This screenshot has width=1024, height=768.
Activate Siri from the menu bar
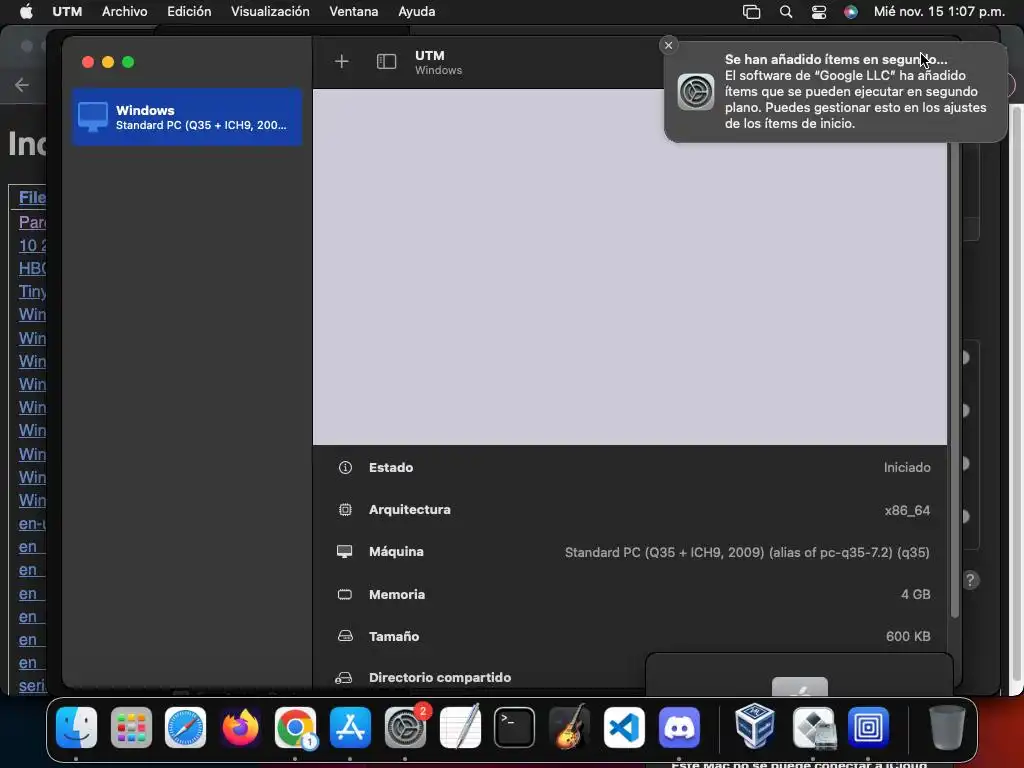point(850,12)
